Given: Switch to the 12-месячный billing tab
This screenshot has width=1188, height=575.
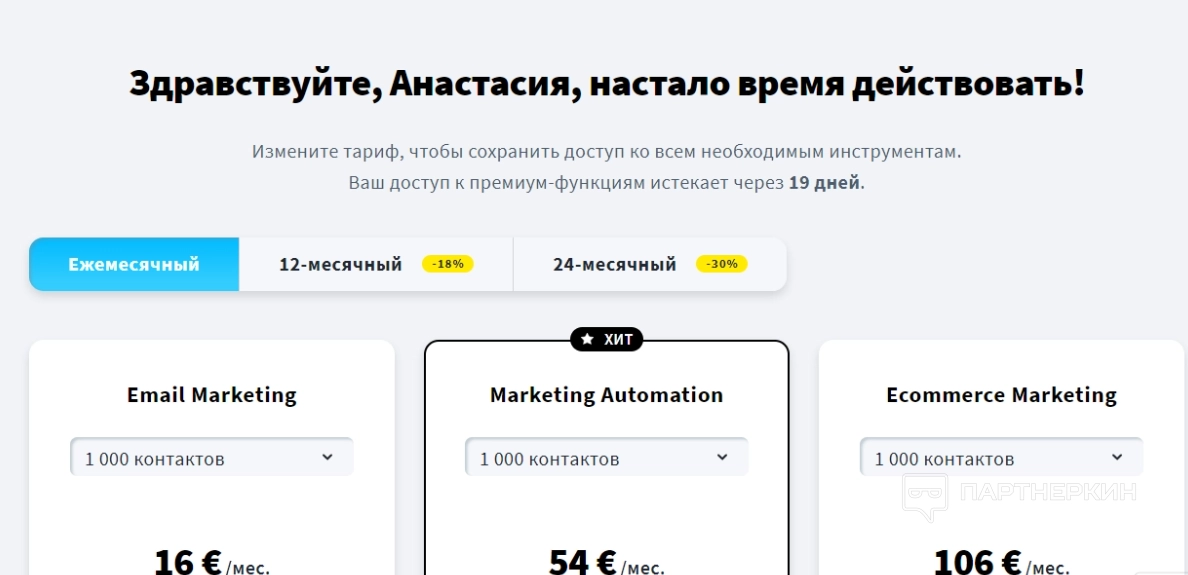Looking at the screenshot, I should coord(340,265).
